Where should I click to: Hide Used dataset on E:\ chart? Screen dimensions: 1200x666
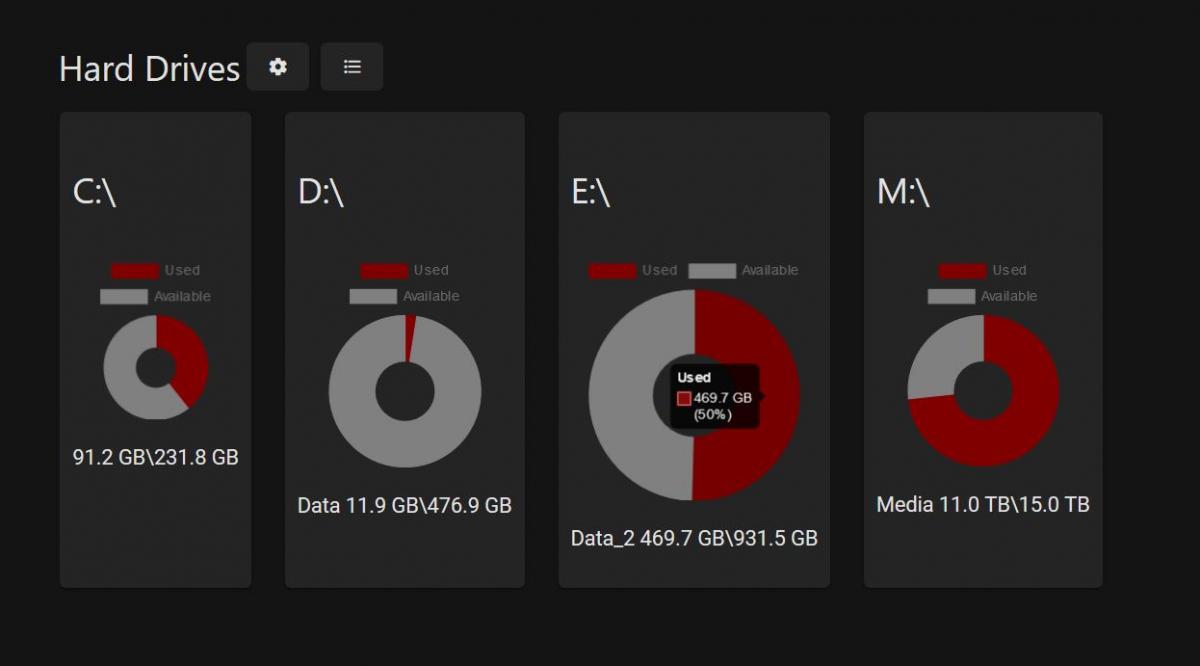[x=632, y=270]
